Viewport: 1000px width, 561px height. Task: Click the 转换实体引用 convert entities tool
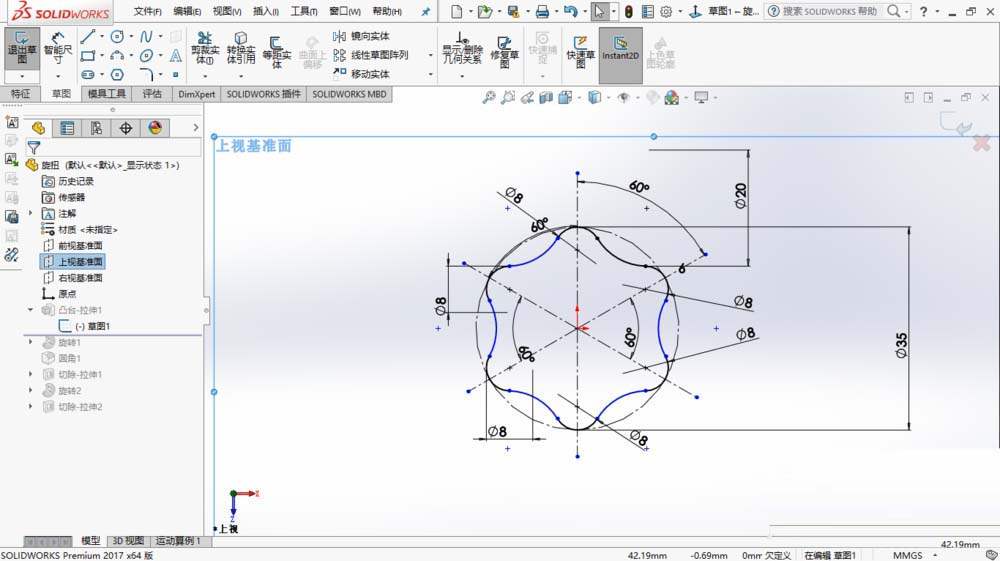click(240, 48)
